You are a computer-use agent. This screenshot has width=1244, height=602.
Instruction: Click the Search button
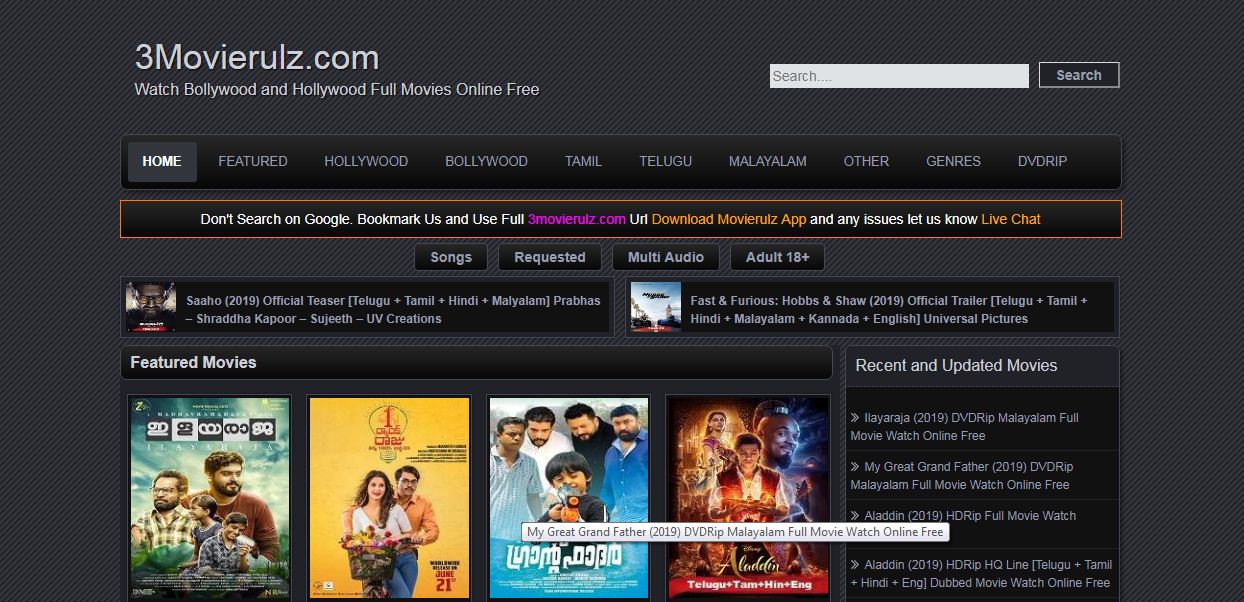coord(1079,75)
